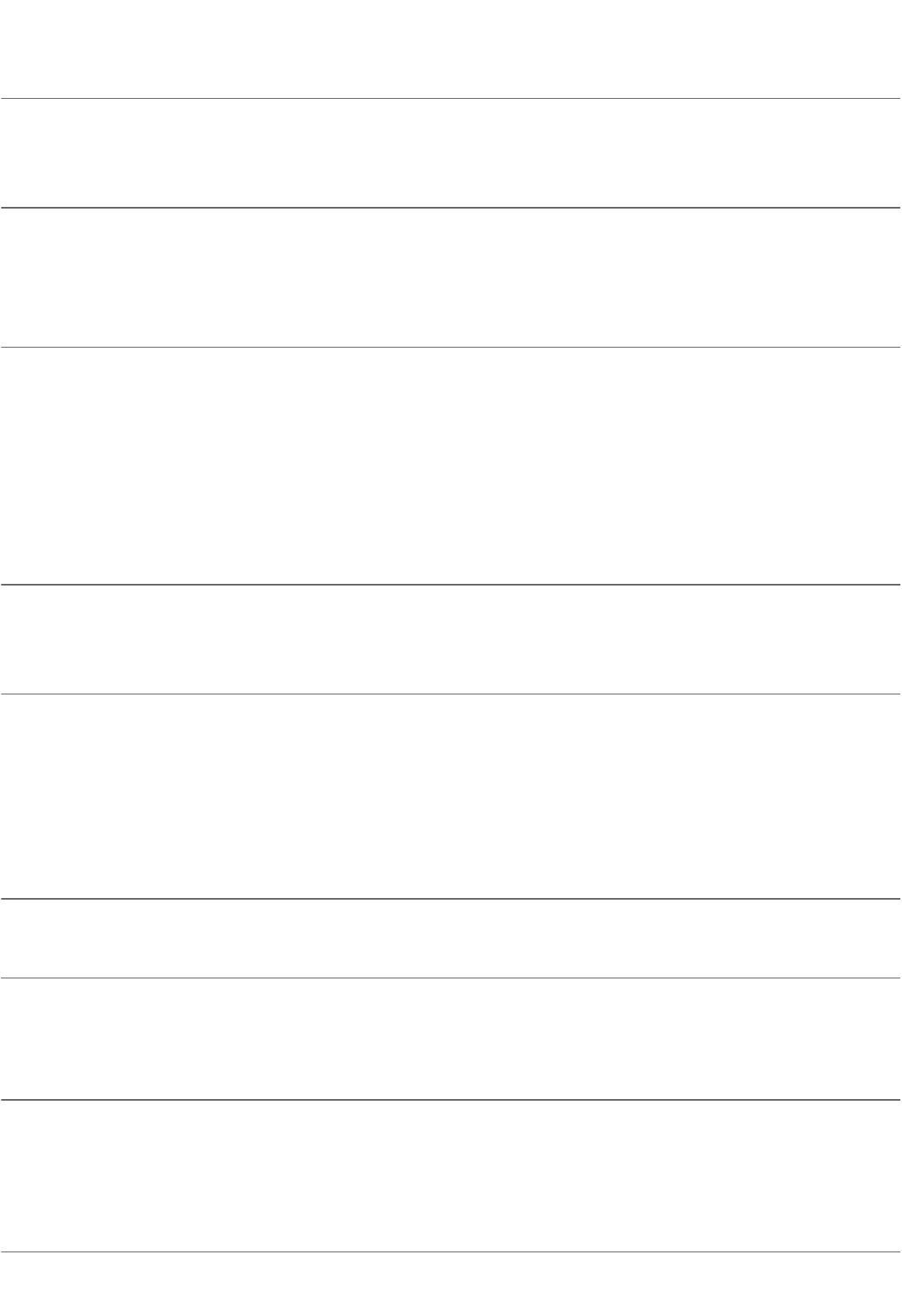The image size is (902, 1316).
Task: Select the tallest empty row on the page
Action: tap(451, 465)
